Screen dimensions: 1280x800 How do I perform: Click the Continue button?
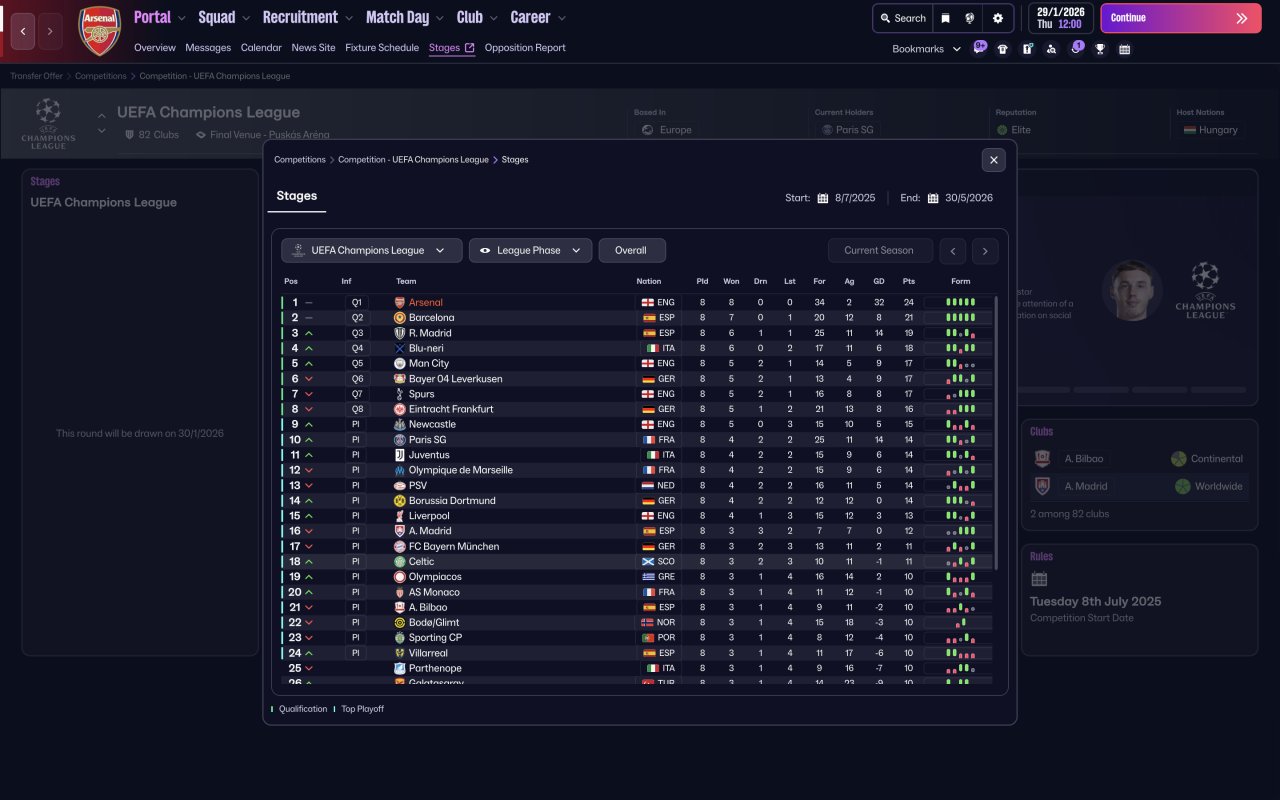coord(1181,18)
